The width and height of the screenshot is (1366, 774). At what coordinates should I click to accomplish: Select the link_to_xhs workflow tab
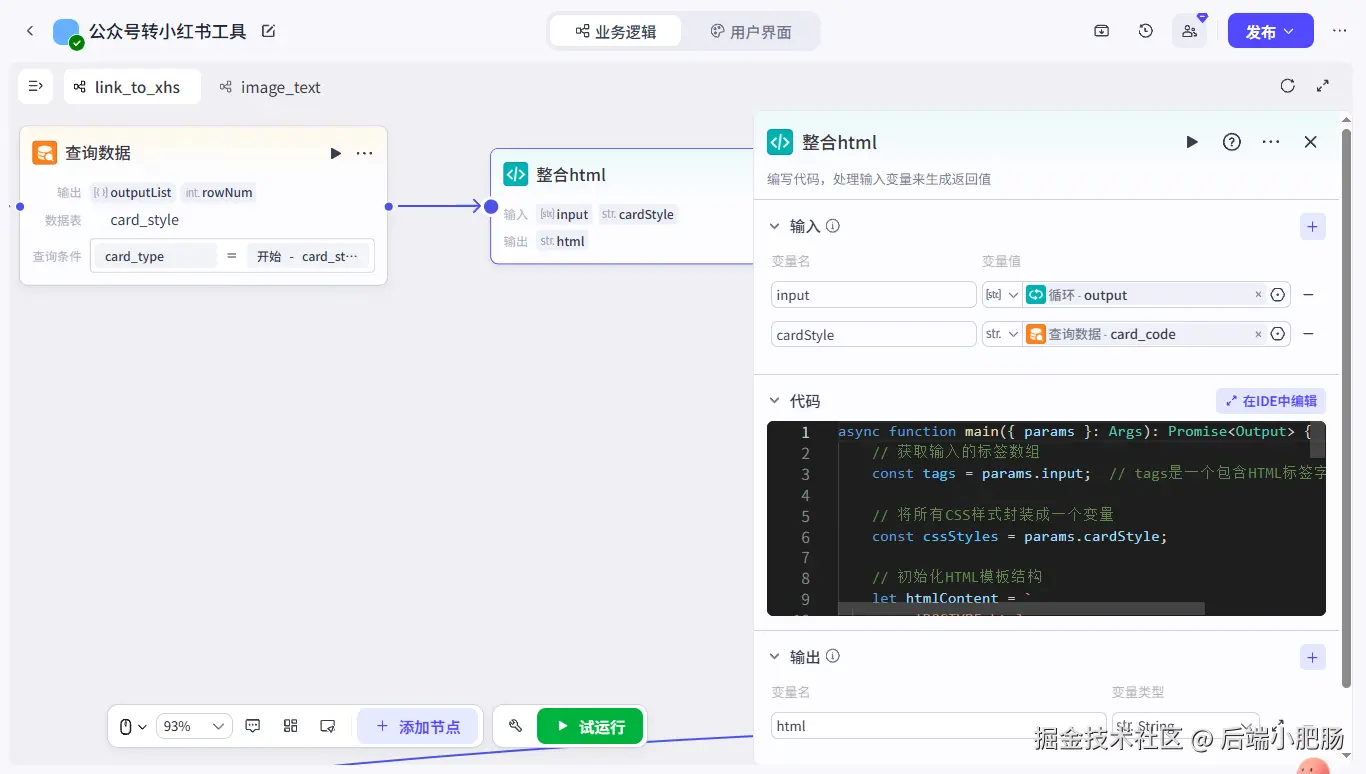132,87
